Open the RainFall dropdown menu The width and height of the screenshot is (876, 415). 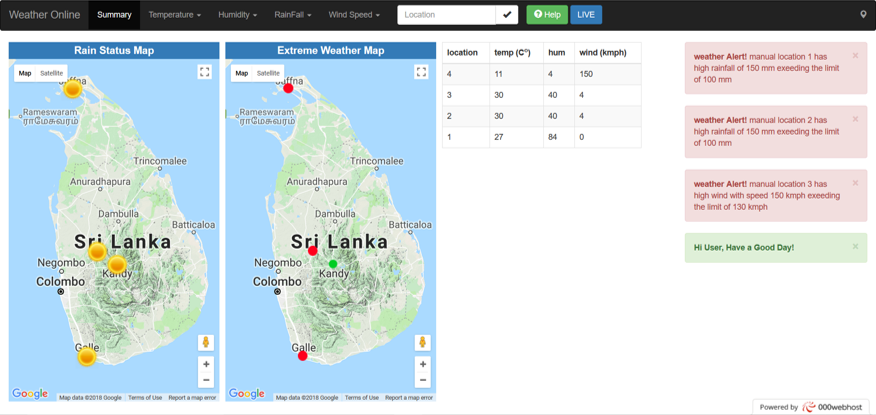point(293,15)
